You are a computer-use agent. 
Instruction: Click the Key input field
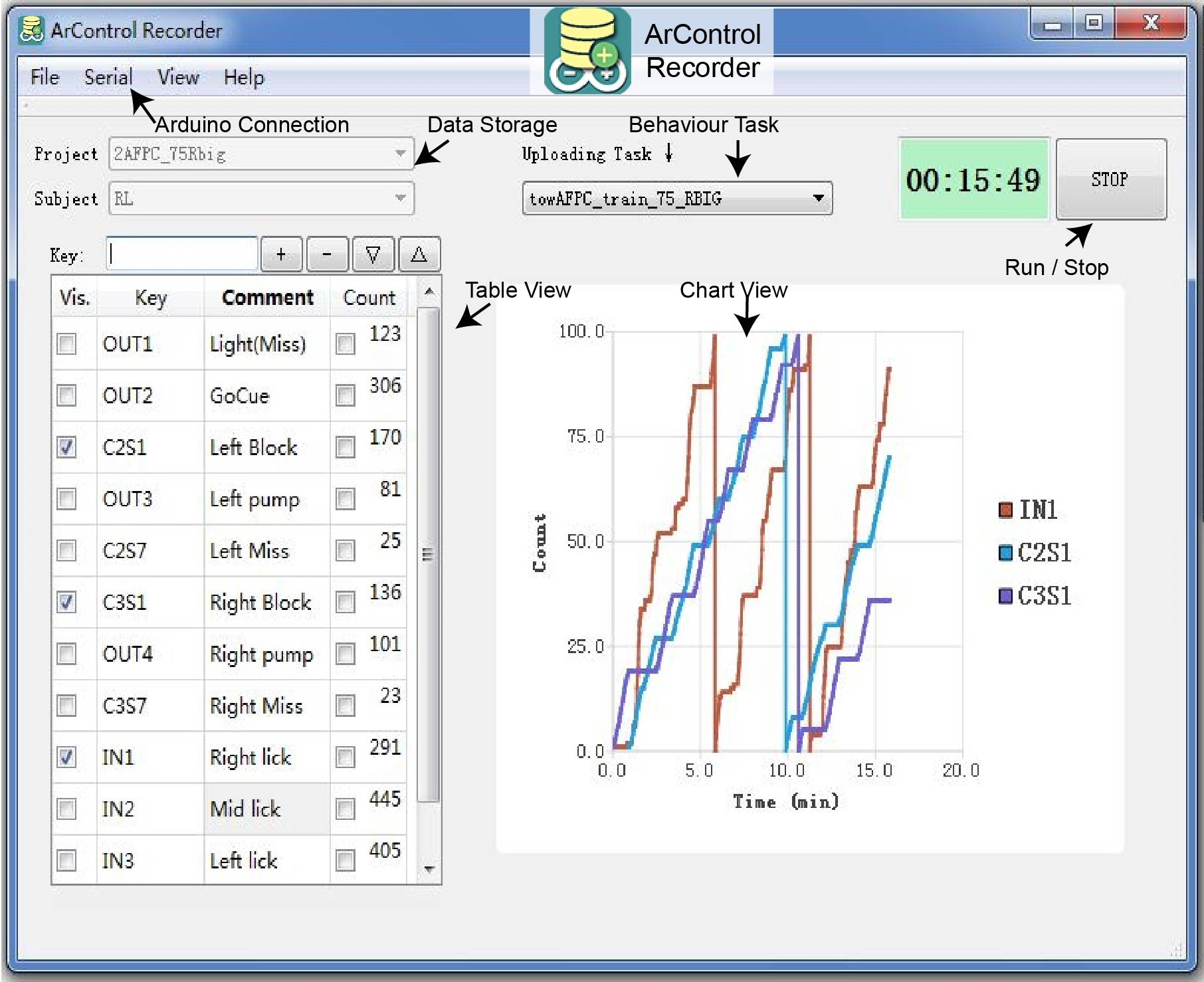coord(181,254)
